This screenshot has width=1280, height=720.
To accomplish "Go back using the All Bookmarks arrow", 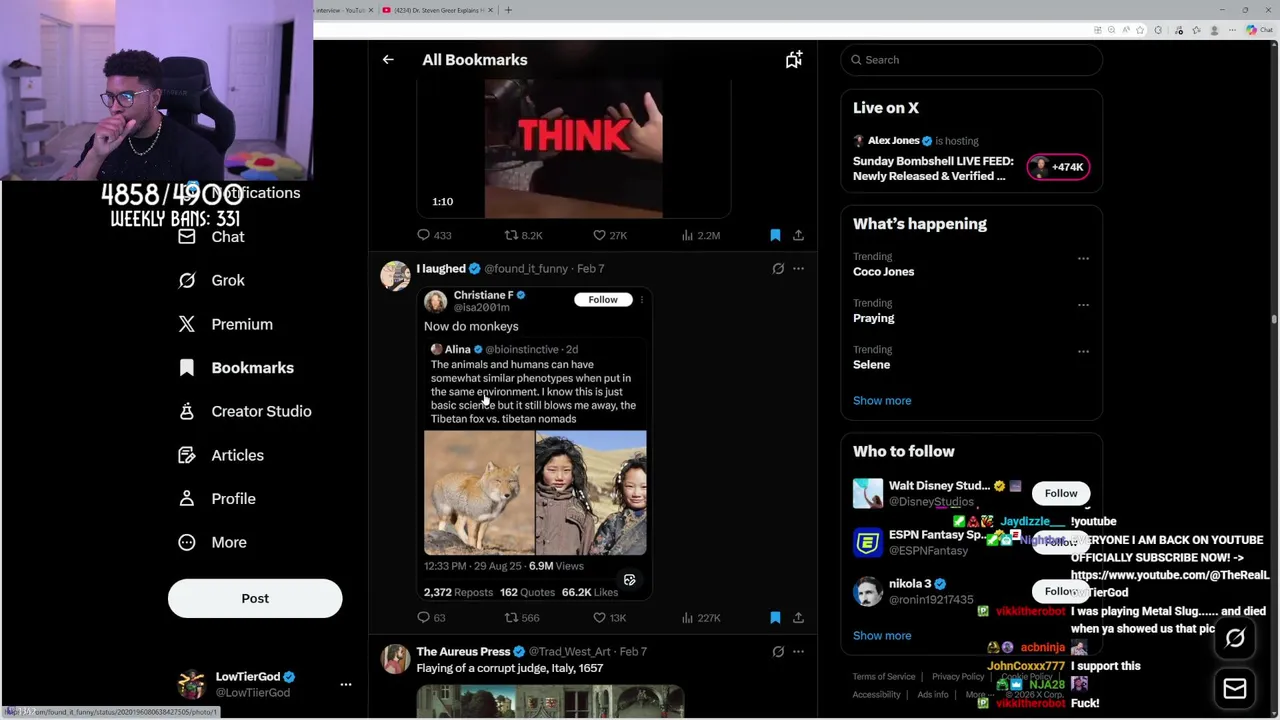I will pos(388,60).
